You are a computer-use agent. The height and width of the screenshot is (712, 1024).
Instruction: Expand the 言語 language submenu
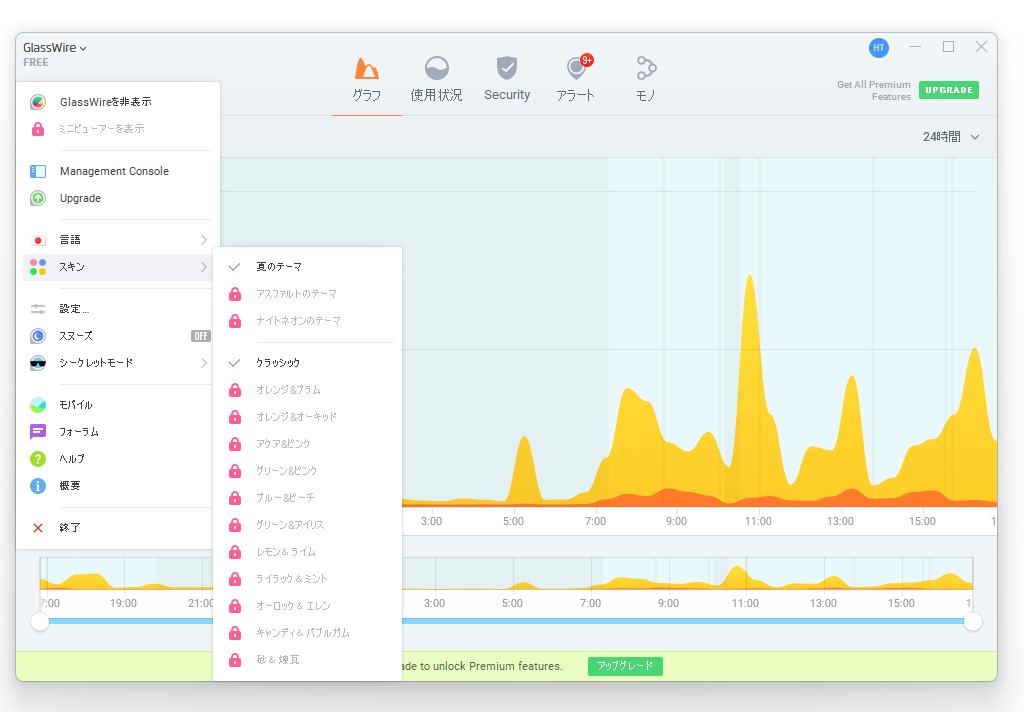[118, 240]
